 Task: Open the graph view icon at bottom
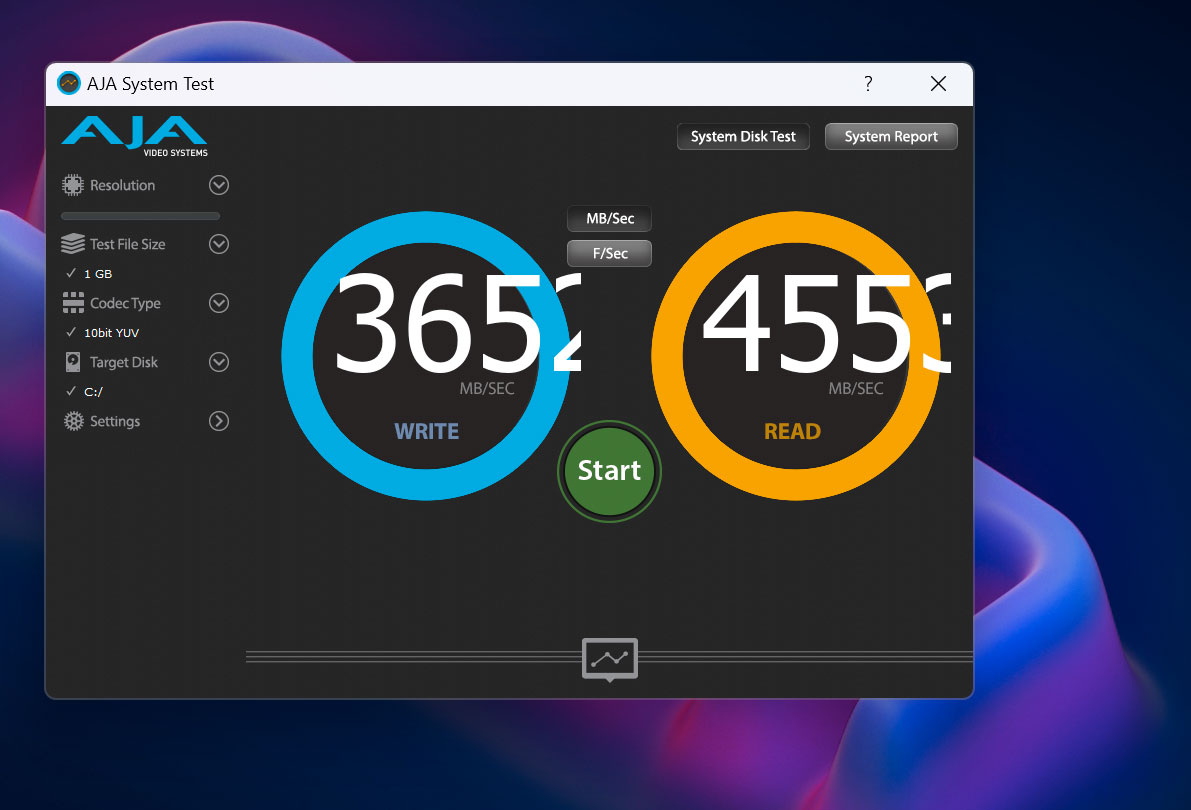tap(610, 659)
